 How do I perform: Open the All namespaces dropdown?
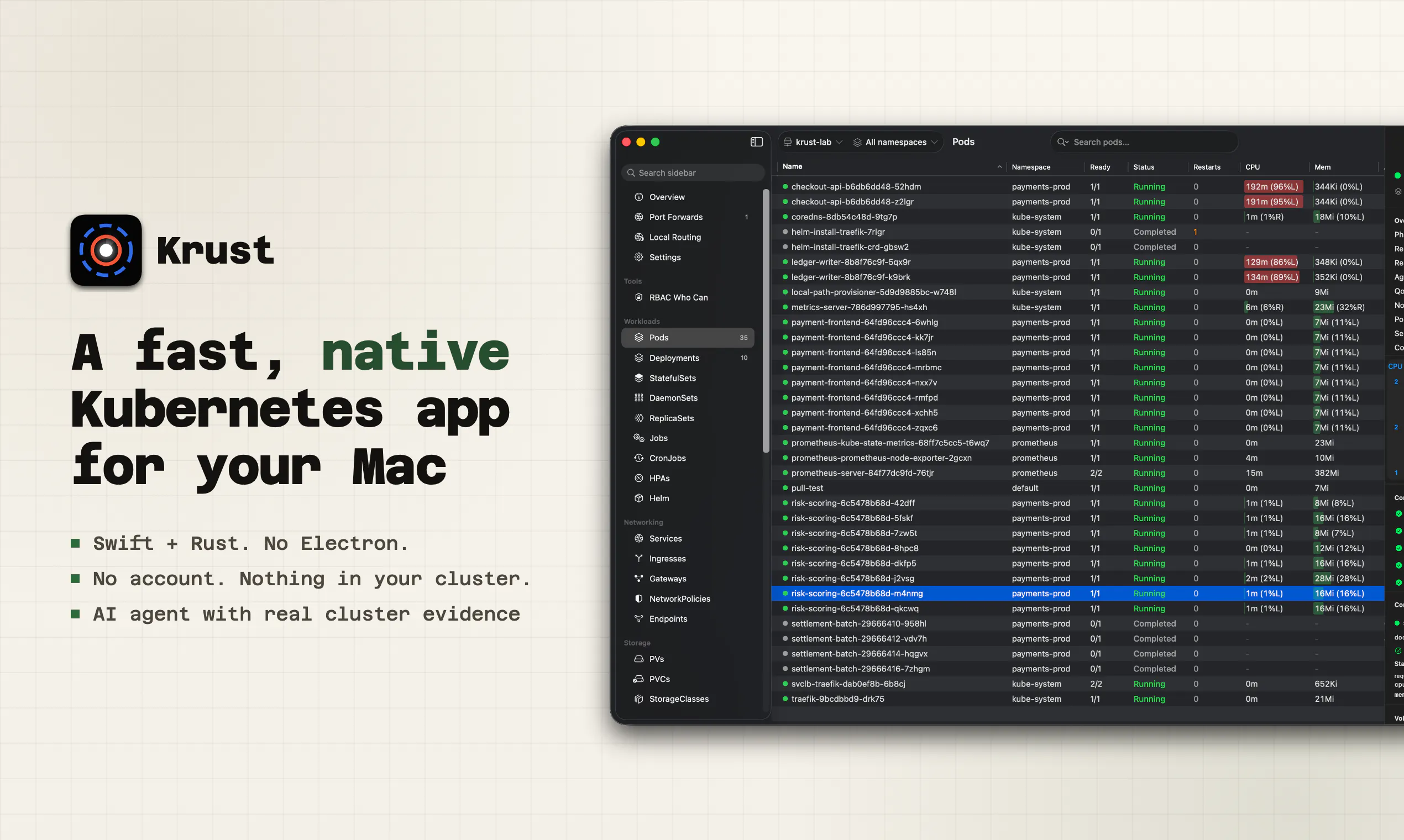[895, 142]
